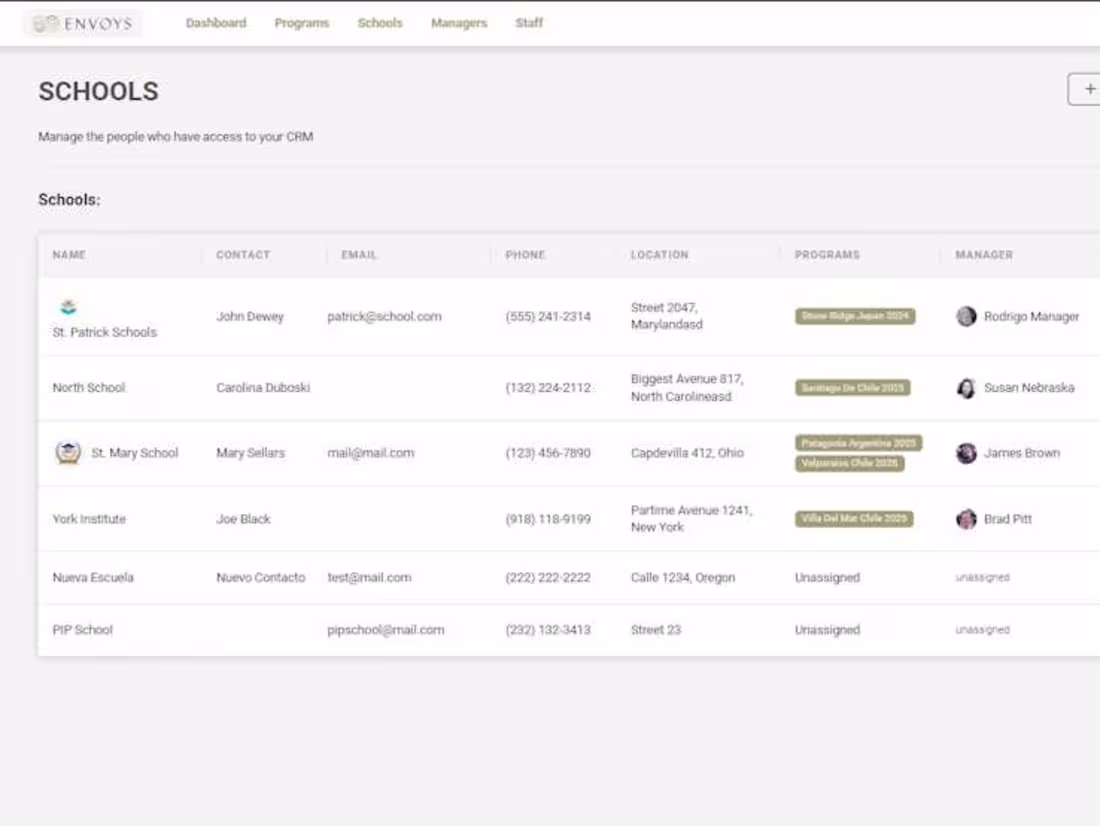Image resolution: width=1100 pixels, height=826 pixels.
Task: Sort the table by the NAME column
Action: 69,254
